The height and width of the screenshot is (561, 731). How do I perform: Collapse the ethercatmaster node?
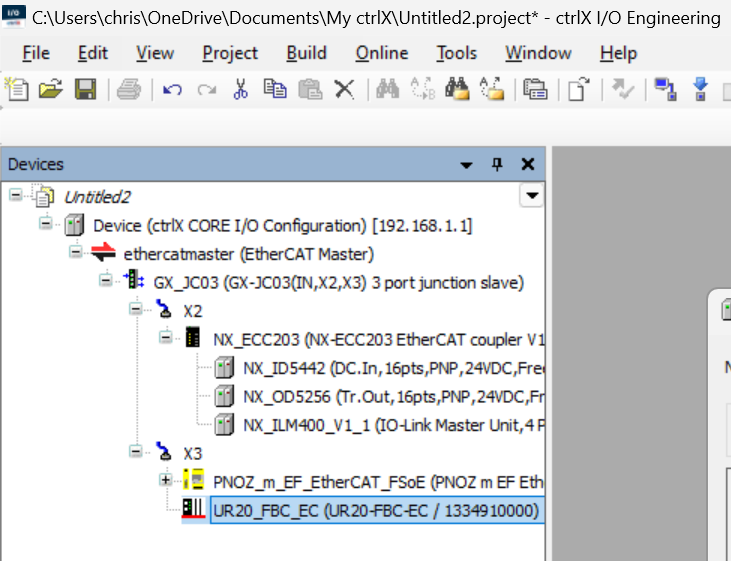click(x=76, y=252)
